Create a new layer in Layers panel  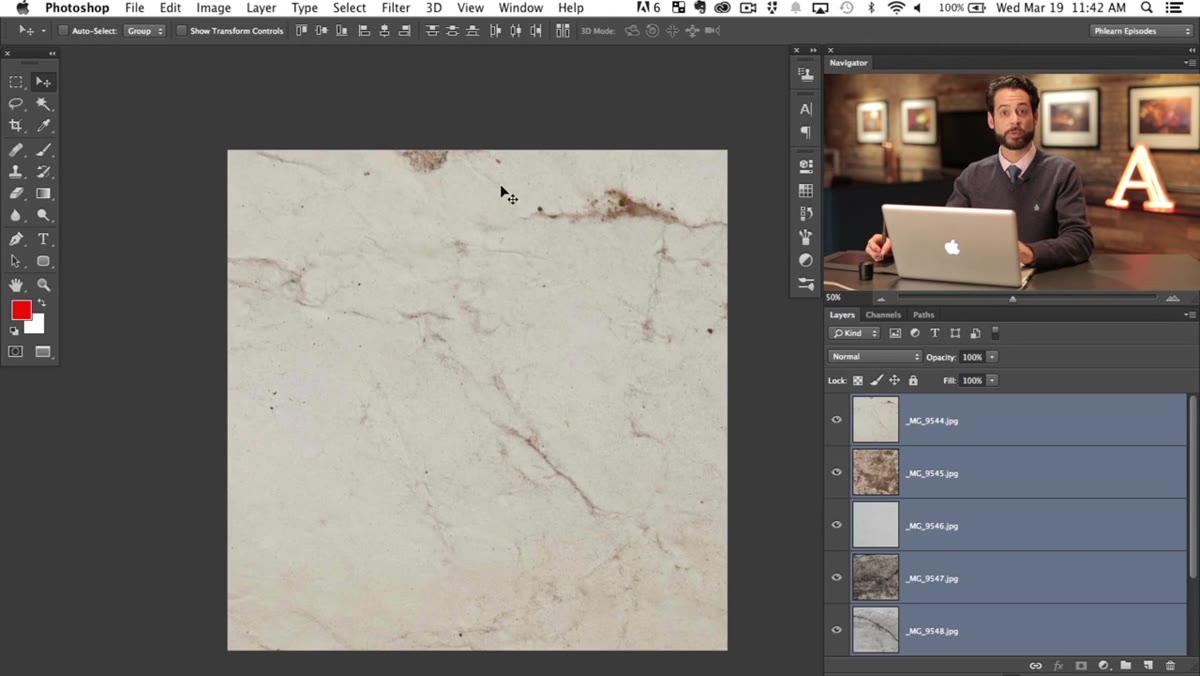1148,666
